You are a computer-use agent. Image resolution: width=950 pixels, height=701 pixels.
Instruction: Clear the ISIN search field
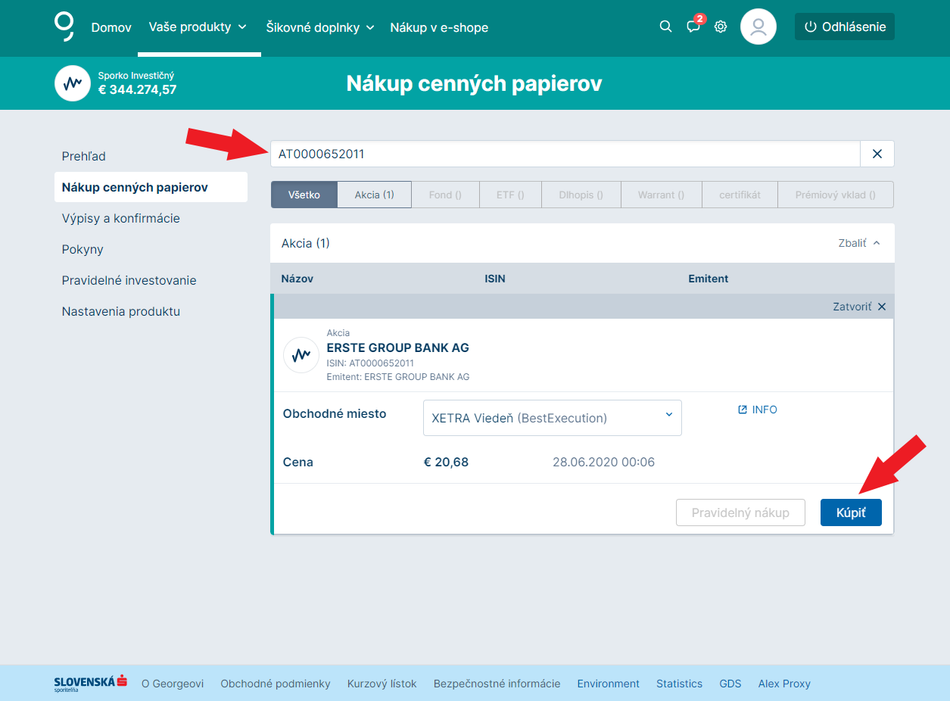pyautogui.click(x=877, y=154)
